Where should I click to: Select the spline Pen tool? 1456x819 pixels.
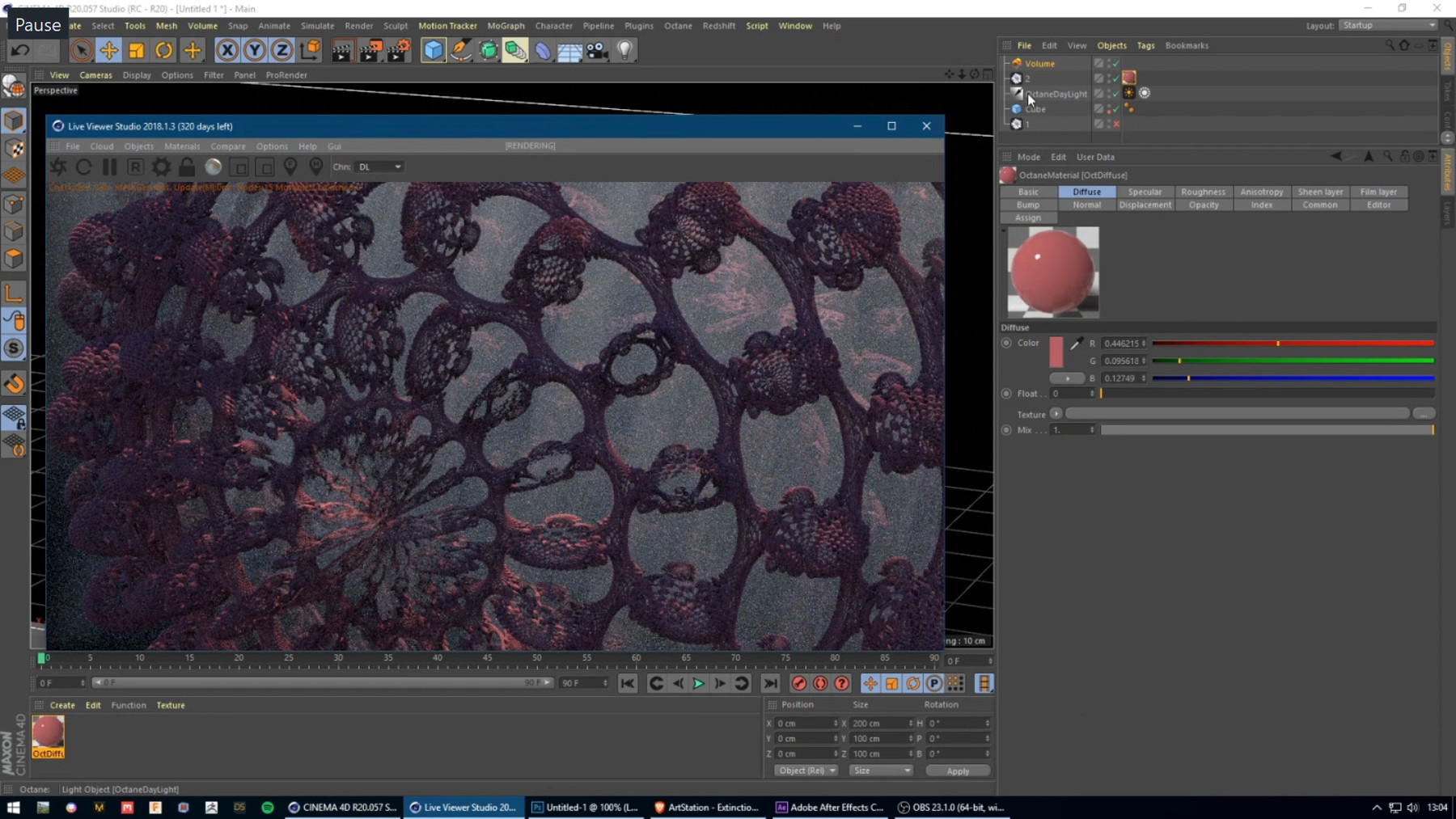point(460,50)
